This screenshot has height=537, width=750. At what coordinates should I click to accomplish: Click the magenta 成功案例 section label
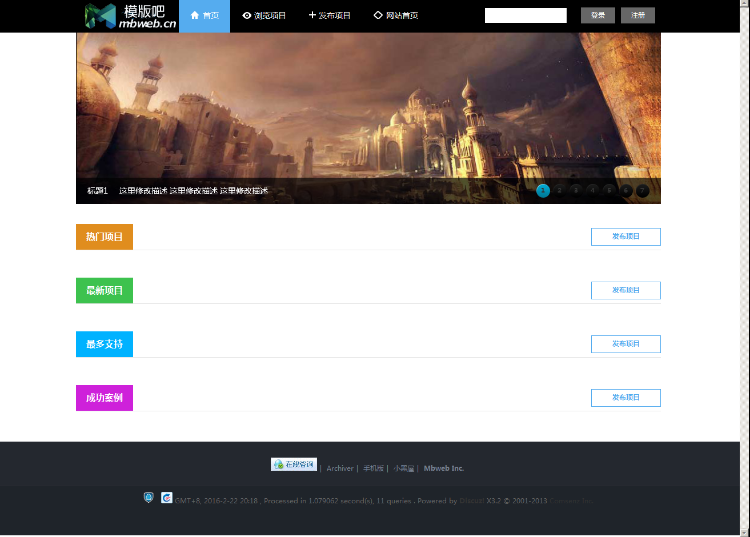click(x=104, y=398)
